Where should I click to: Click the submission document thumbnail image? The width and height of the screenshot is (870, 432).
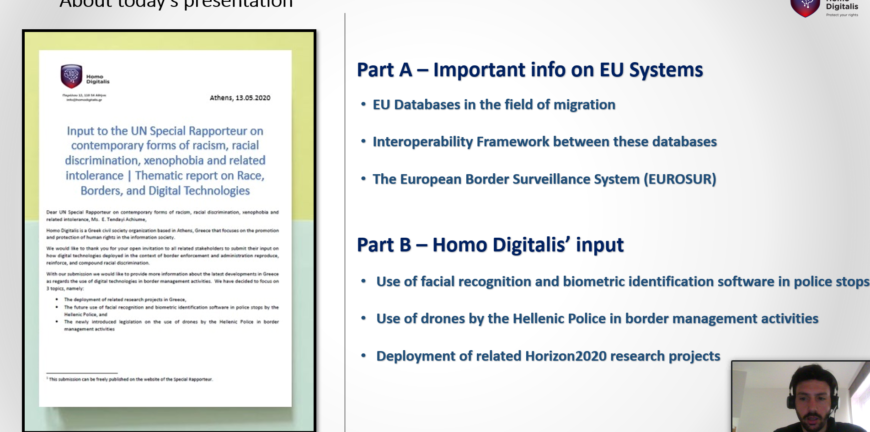coord(169,231)
